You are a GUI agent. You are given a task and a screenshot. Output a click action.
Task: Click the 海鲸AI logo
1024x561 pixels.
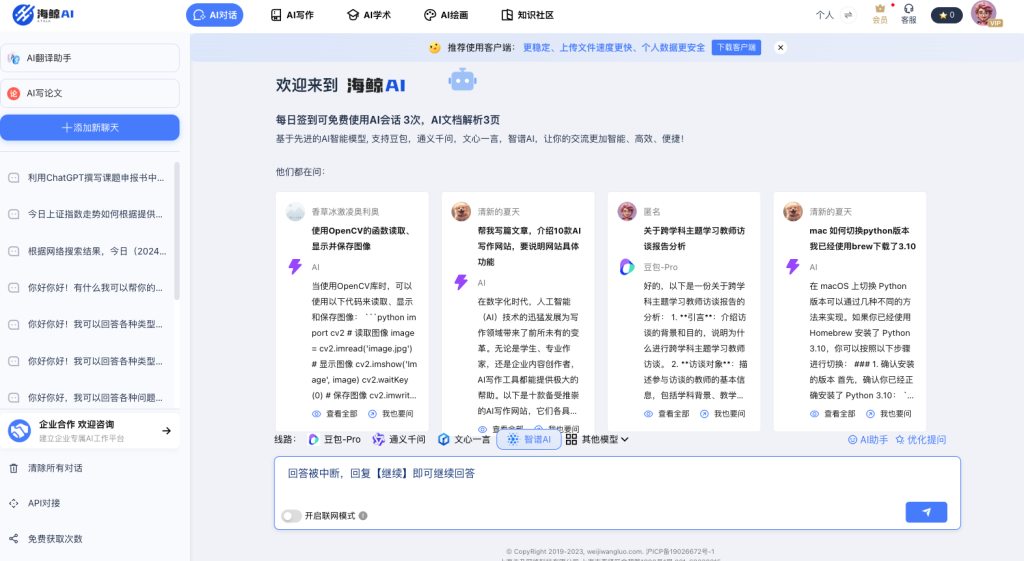[x=43, y=14]
